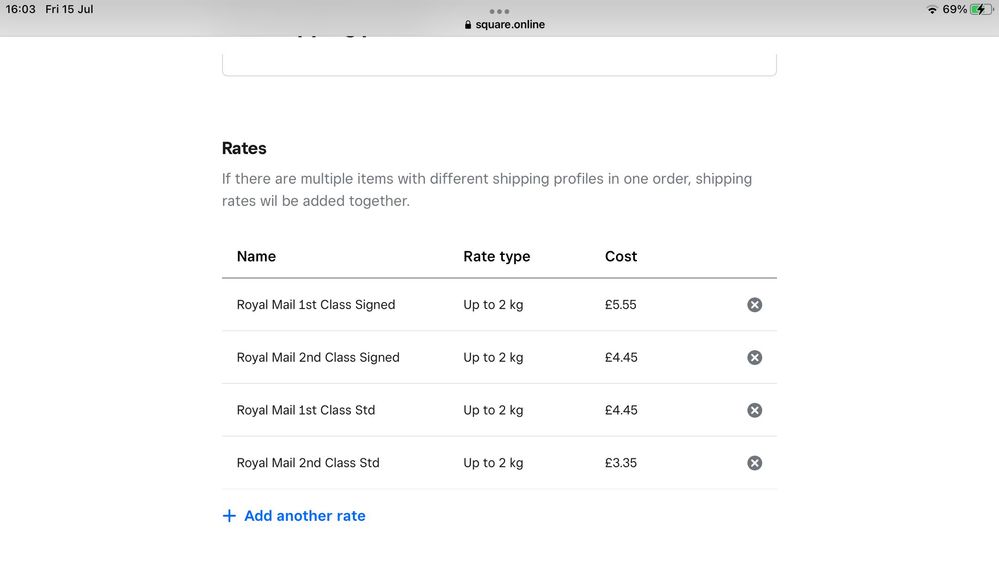Image resolution: width=999 pixels, height=581 pixels.
Task: Tap the padlock icon in the address bar
Action: tap(468, 25)
